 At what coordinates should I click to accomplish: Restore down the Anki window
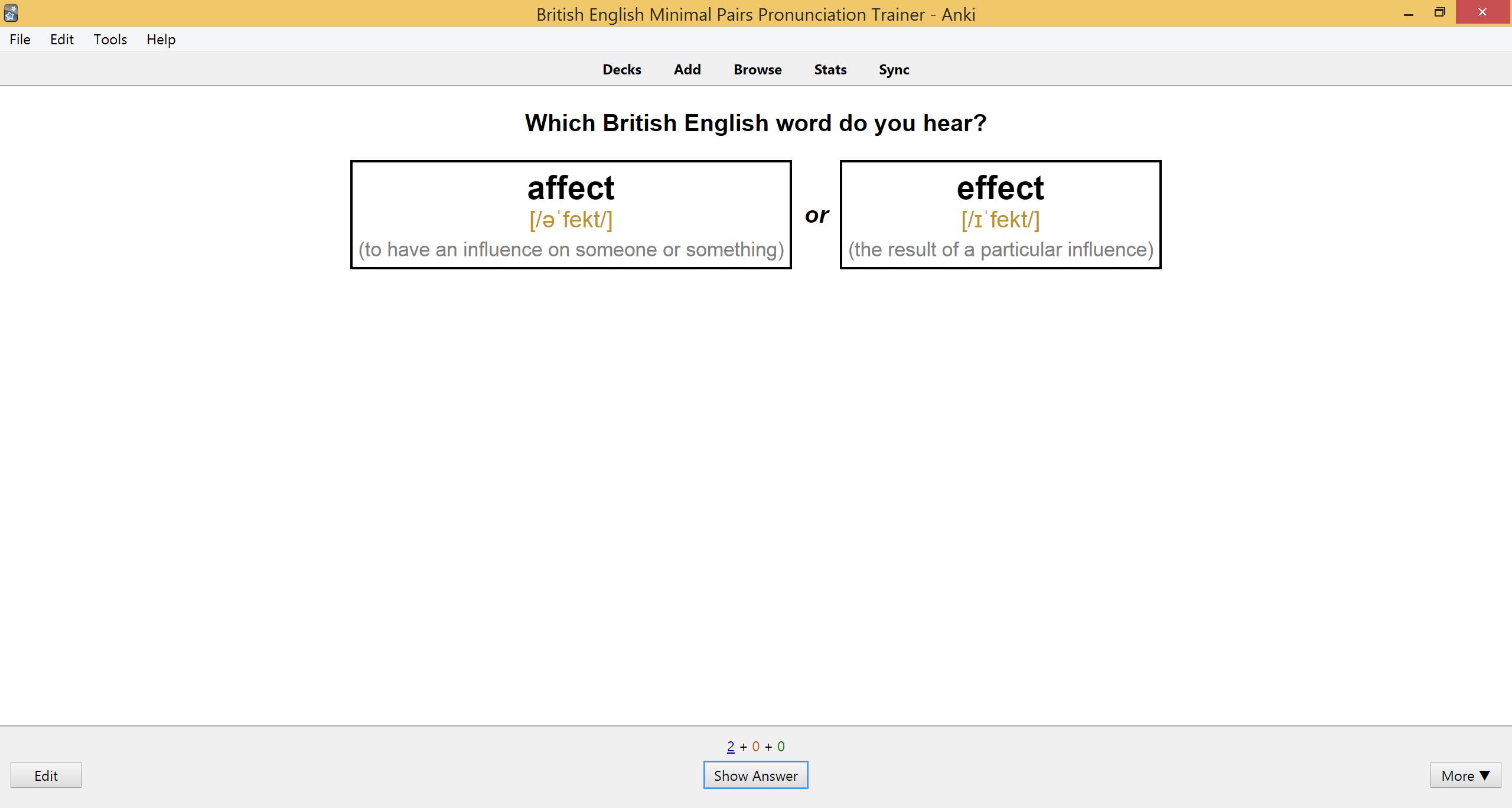click(x=1439, y=13)
